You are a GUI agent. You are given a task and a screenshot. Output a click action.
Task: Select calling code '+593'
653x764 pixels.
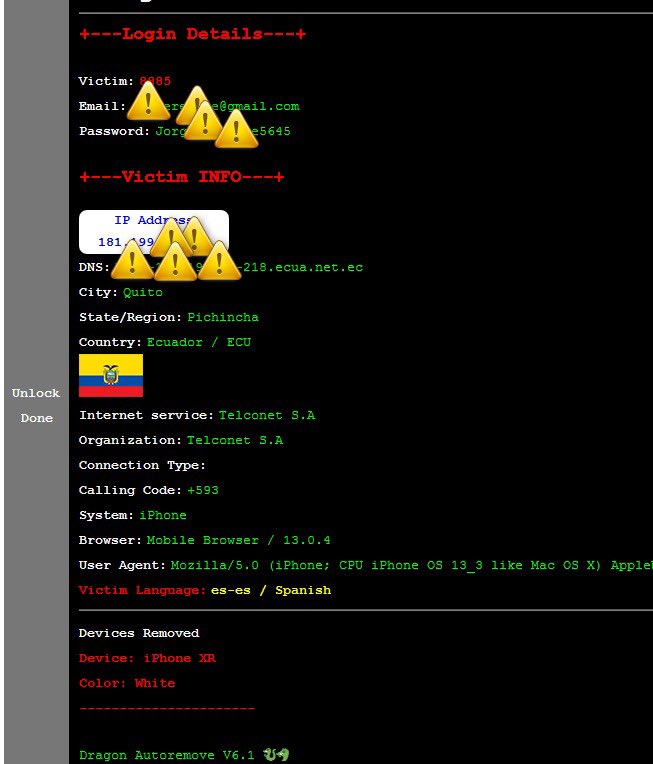[203, 490]
